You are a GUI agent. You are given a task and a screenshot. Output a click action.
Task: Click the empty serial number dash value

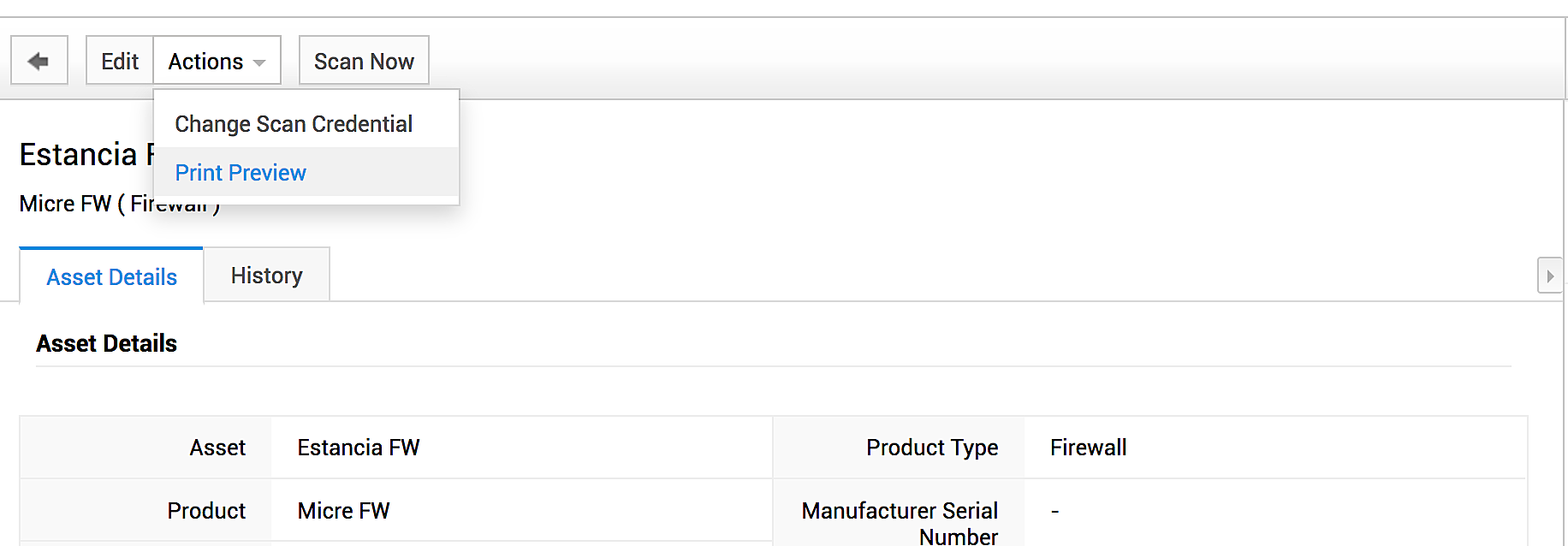[1055, 511]
